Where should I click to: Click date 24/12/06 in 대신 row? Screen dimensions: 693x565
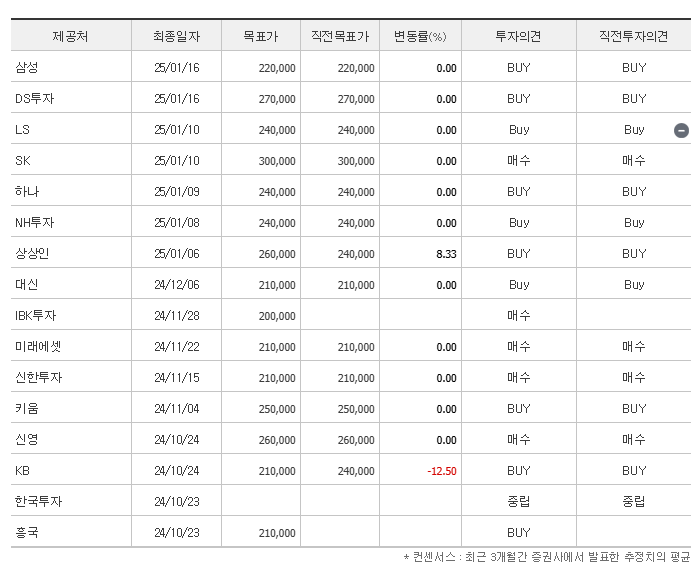177,285
